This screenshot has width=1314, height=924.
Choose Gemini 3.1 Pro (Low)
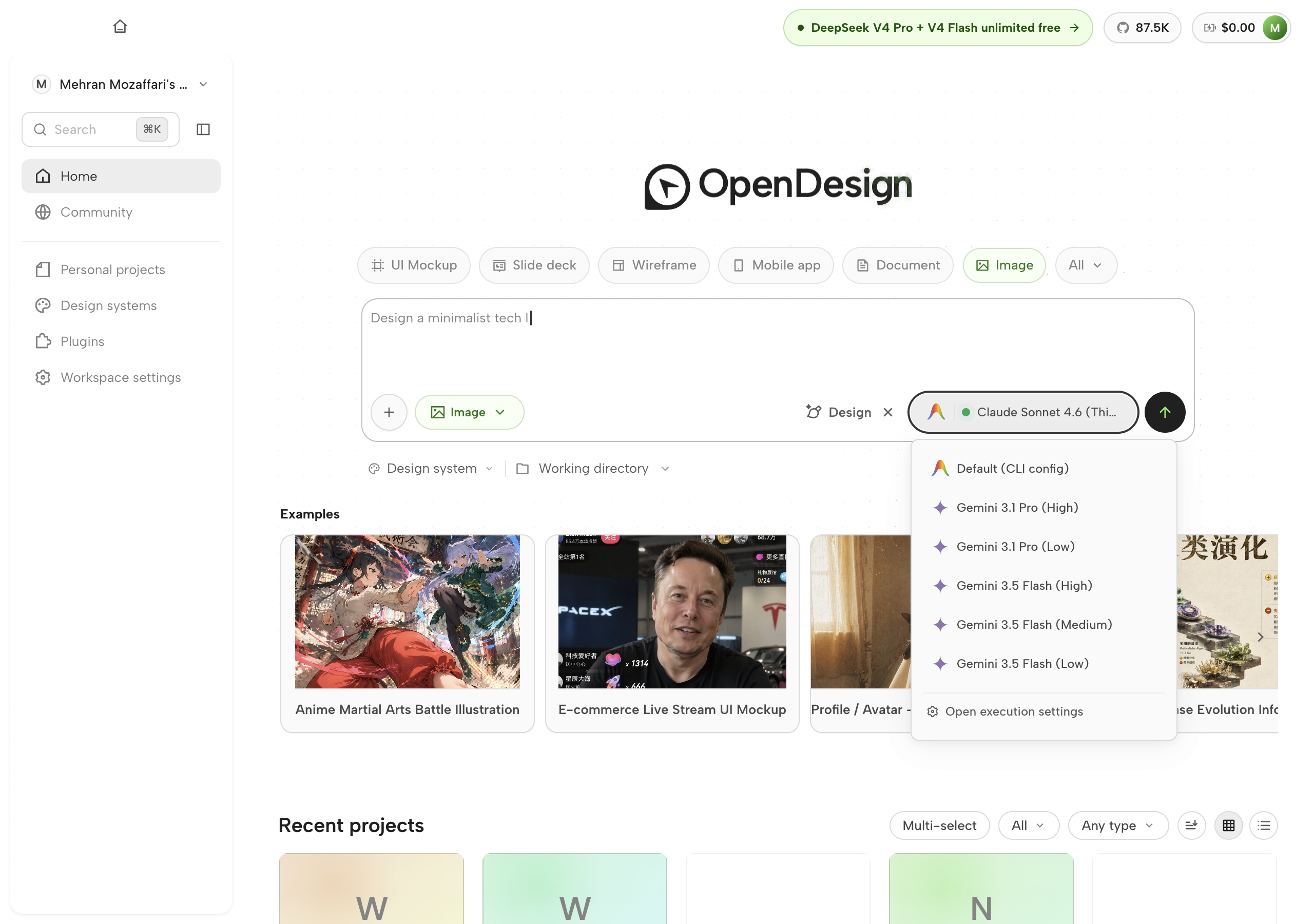(x=1044, y=546)
